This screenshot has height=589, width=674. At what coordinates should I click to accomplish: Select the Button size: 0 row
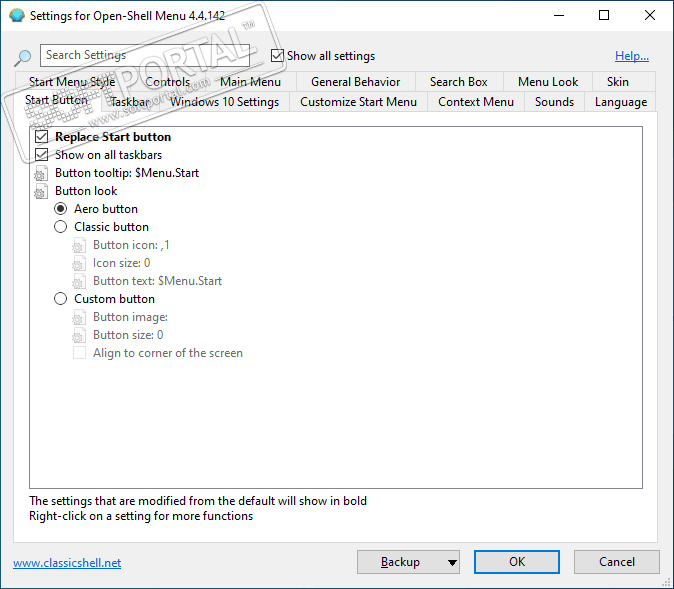pyautogui.click(x=128, y=335)
